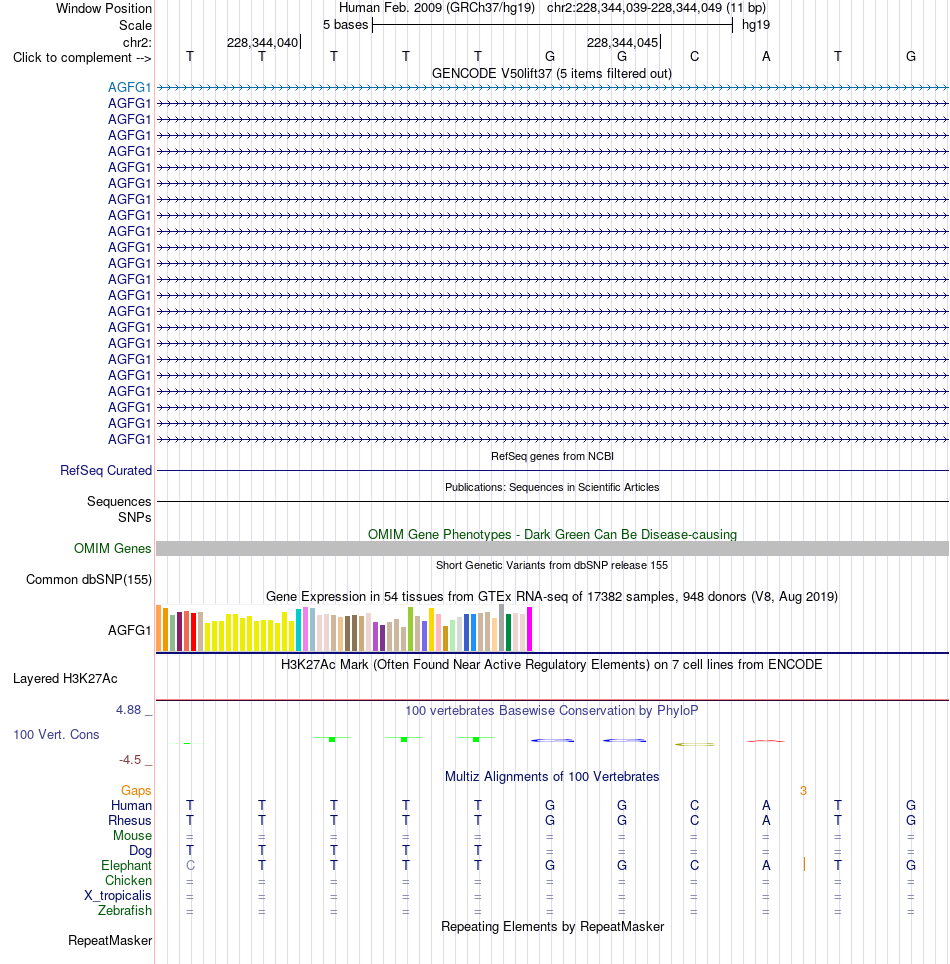The image size is (950, 964).
Task: Click the 'Dog' alignment row label
Action: [x=140, y=851]
